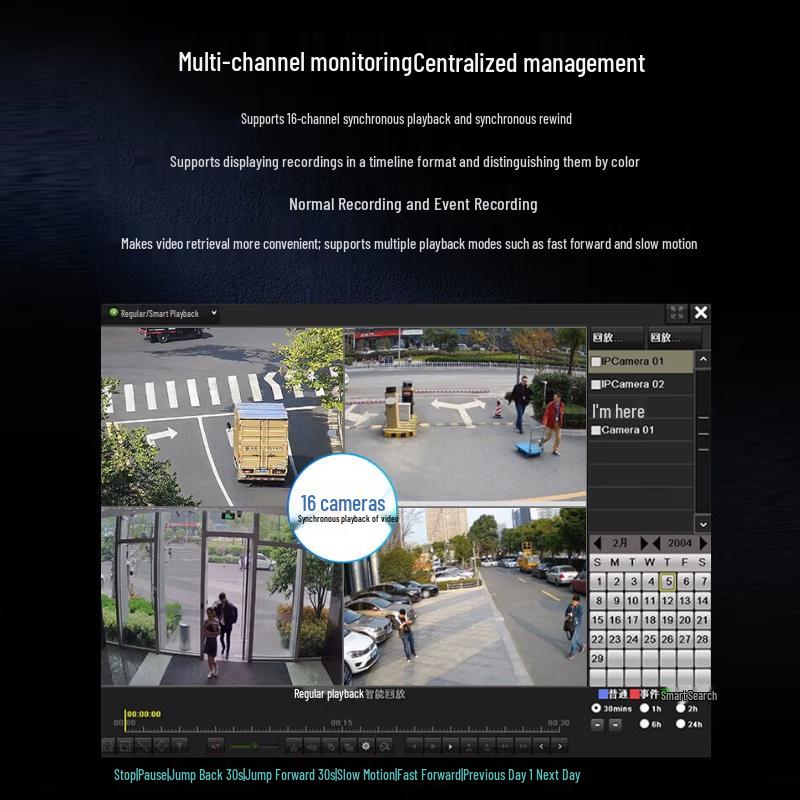Click the play button in playback controls
Screen dimensions: 800x800
point(450,746)
